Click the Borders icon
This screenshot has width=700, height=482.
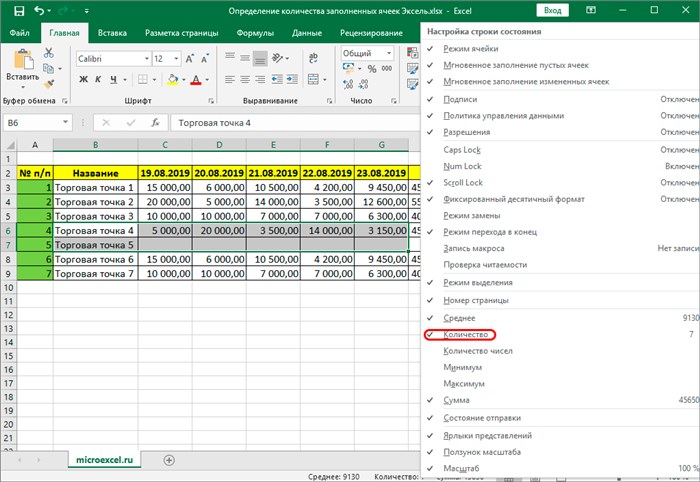click(143, 79)
